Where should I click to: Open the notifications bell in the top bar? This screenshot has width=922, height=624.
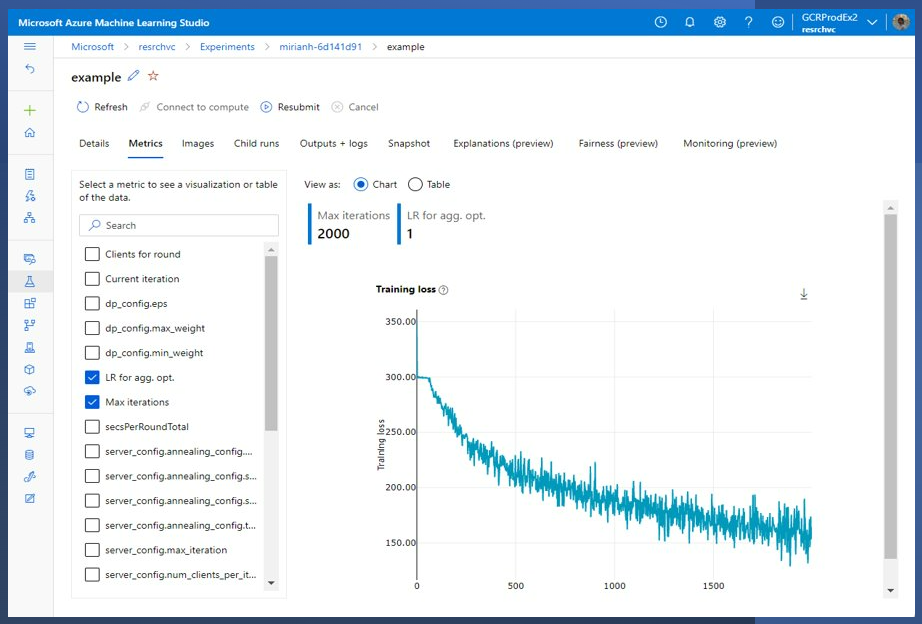(x=690, y=21)
